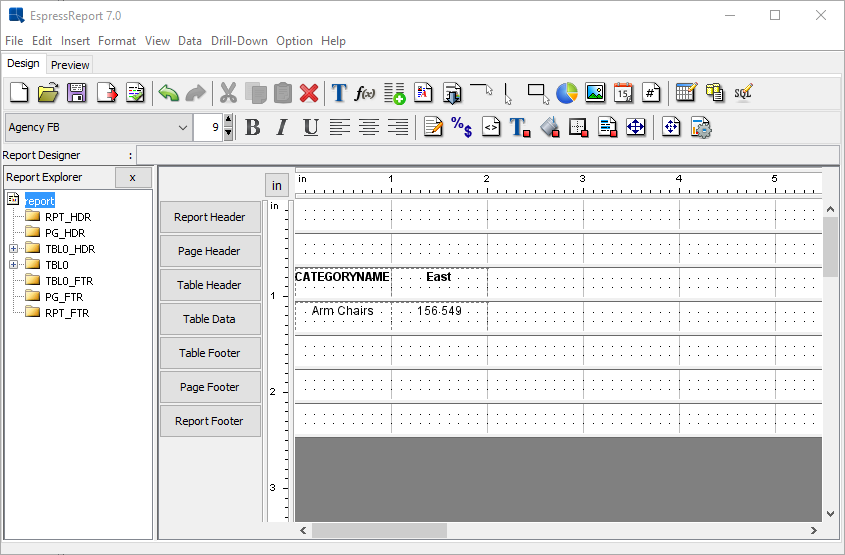Export report using red arrow page icon

[x=106, y=93]
